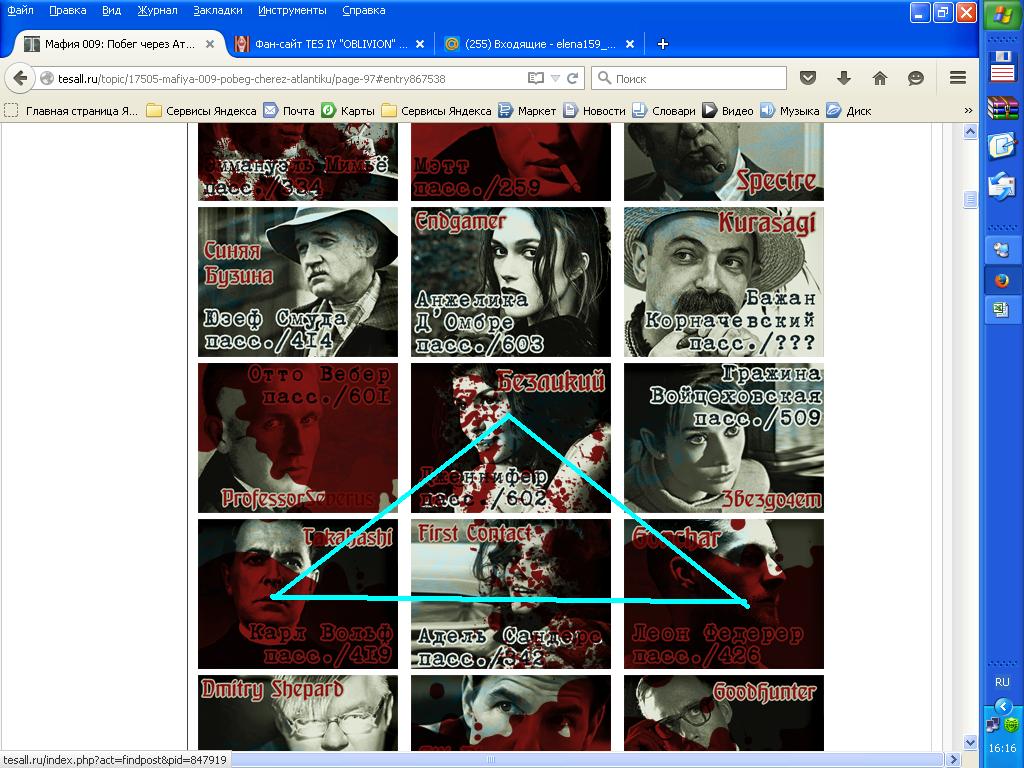
Task: Open the 16:16 system clock
Action: coord(1002,748)
